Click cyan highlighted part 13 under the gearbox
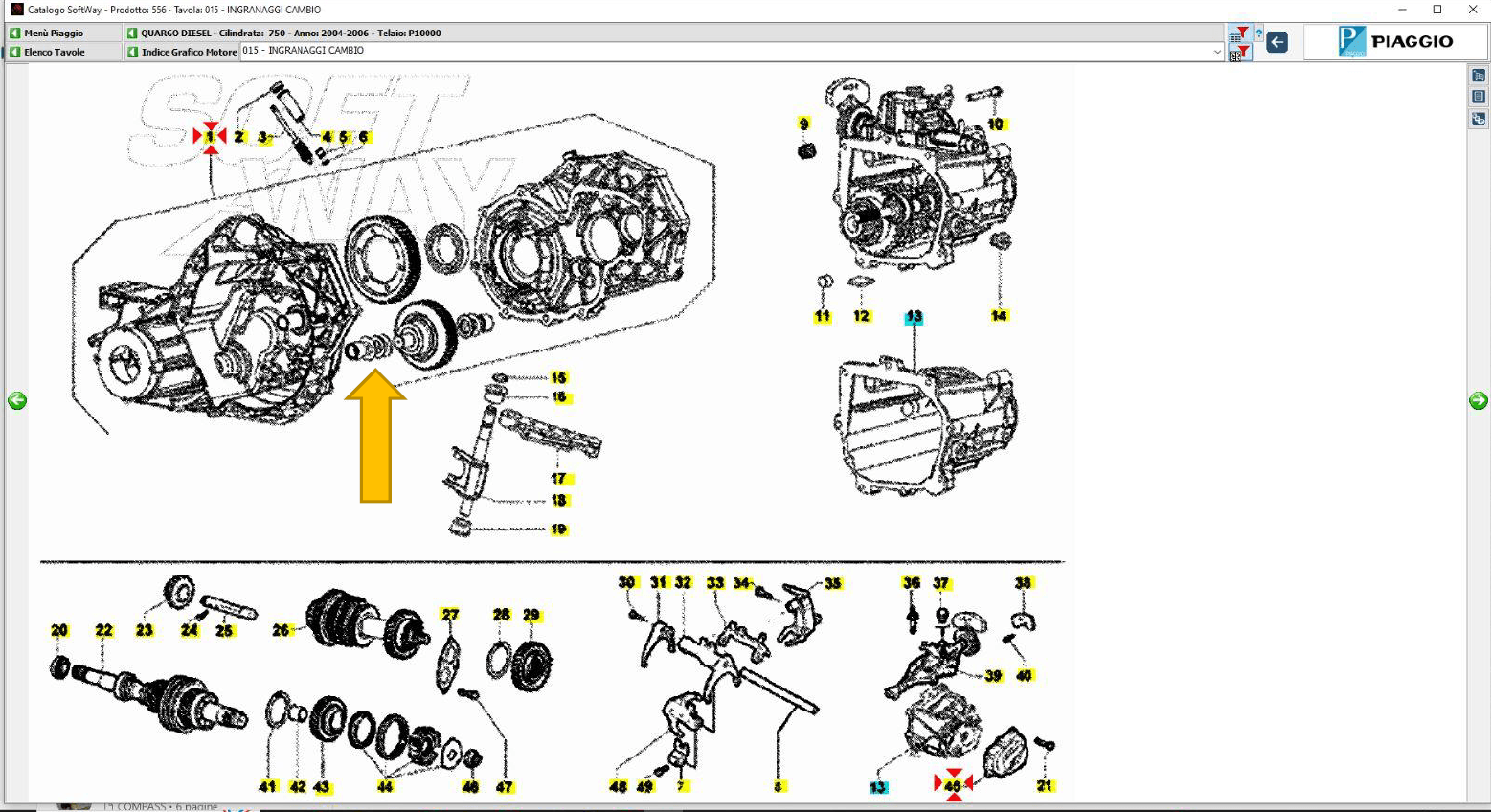 point(914,317)
